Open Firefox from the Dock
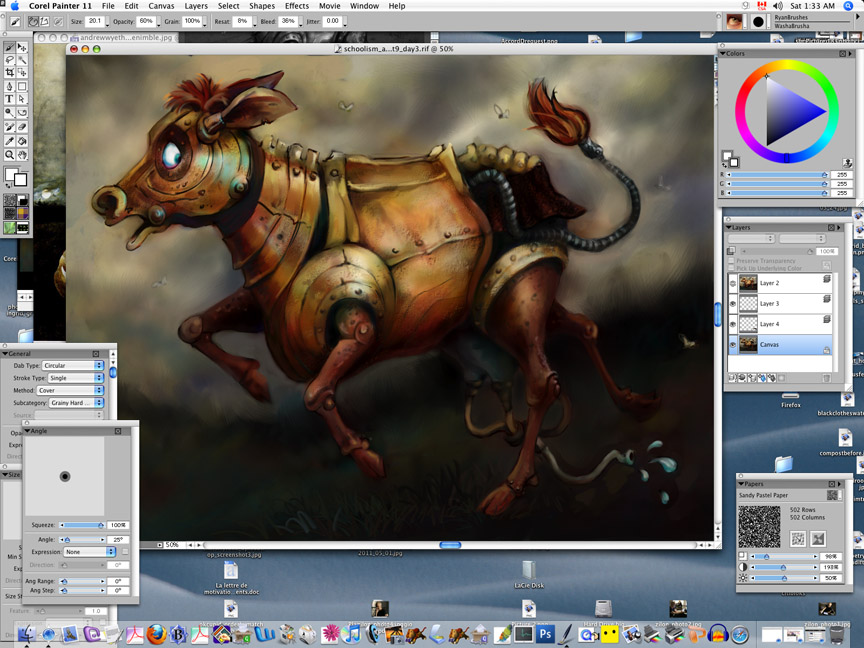Screen dimensions: 864x648 point(156,634)
